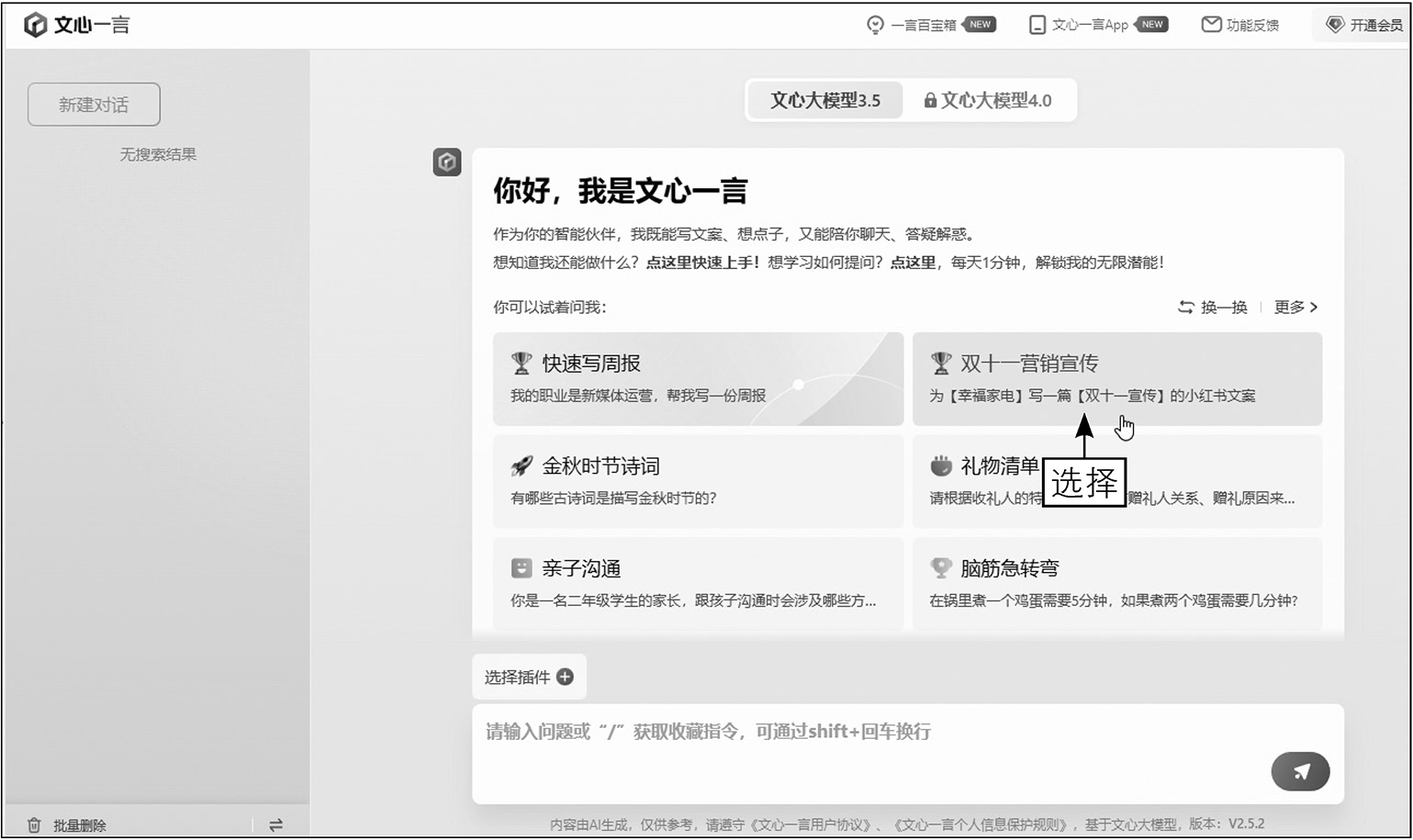This screenshot has width=1413, height=840.
Task: Focus the 请输入问题 message input field
Action: coord(907,753)
